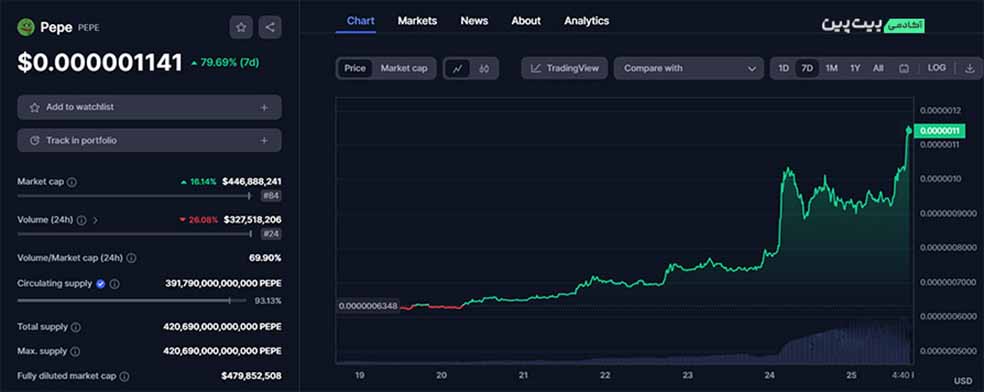Open Volume/Market cap (24h) info icon
The image size is (984, 392).
tap(131, 258)
